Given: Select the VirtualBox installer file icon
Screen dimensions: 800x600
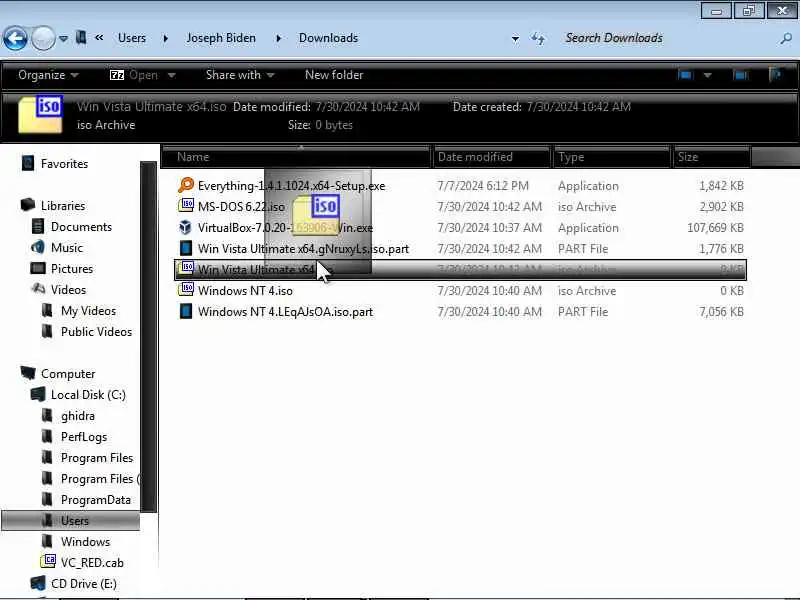Looking at the screenshot, I should tap(186, 227).
